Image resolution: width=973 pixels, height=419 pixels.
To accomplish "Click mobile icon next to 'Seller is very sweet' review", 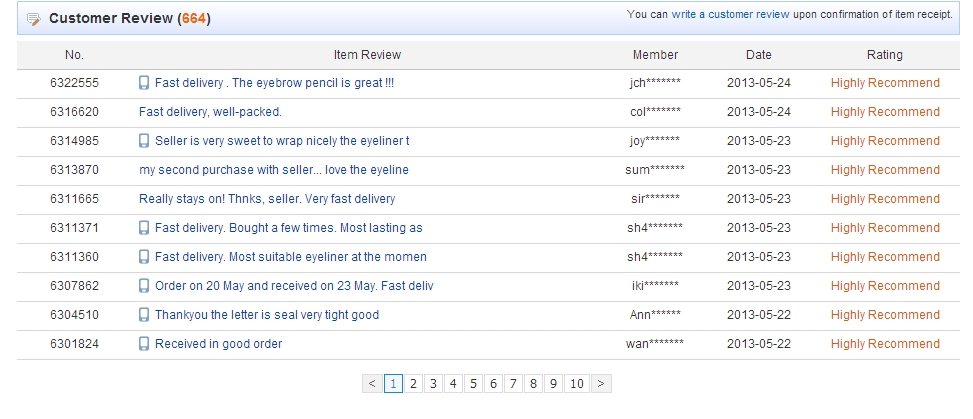I will click(x=144, y=141).
